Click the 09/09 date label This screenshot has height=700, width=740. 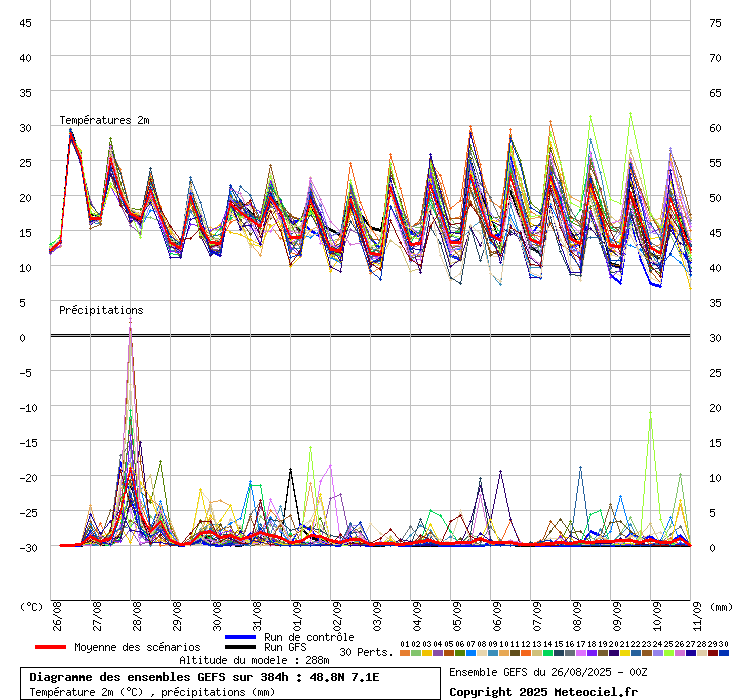[x=617, y=616]
